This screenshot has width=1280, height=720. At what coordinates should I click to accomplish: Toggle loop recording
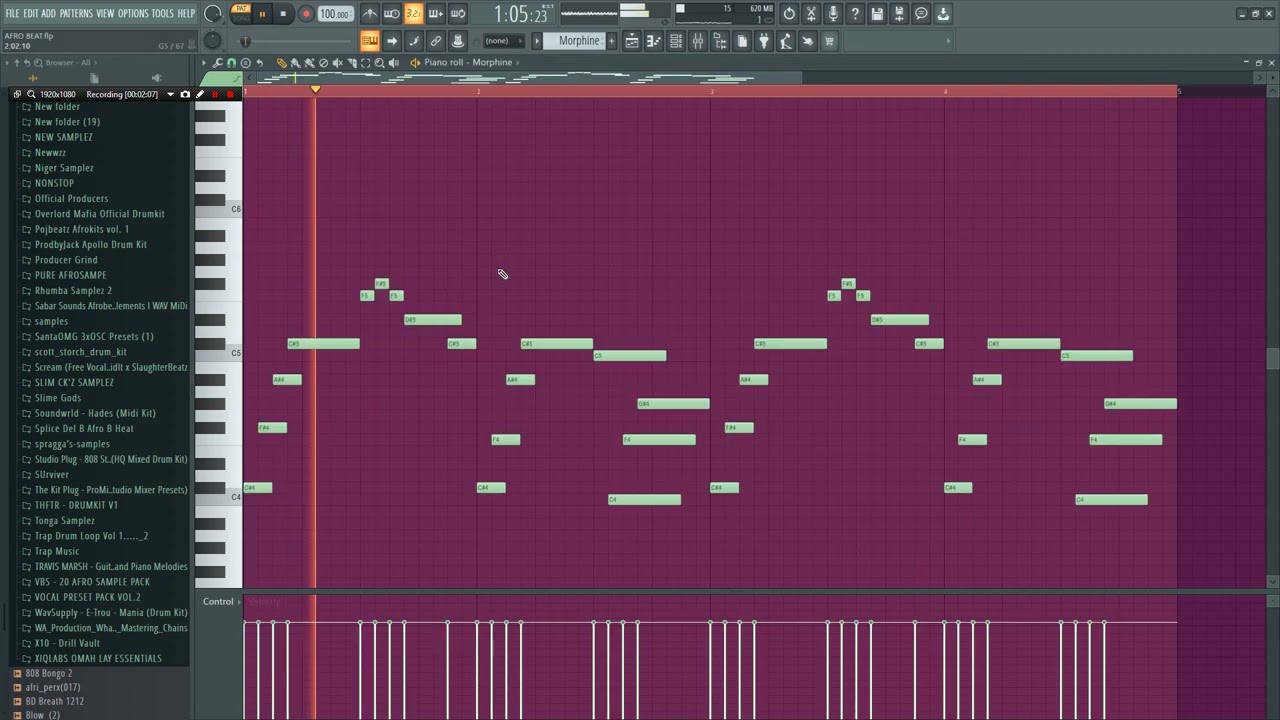457,14
